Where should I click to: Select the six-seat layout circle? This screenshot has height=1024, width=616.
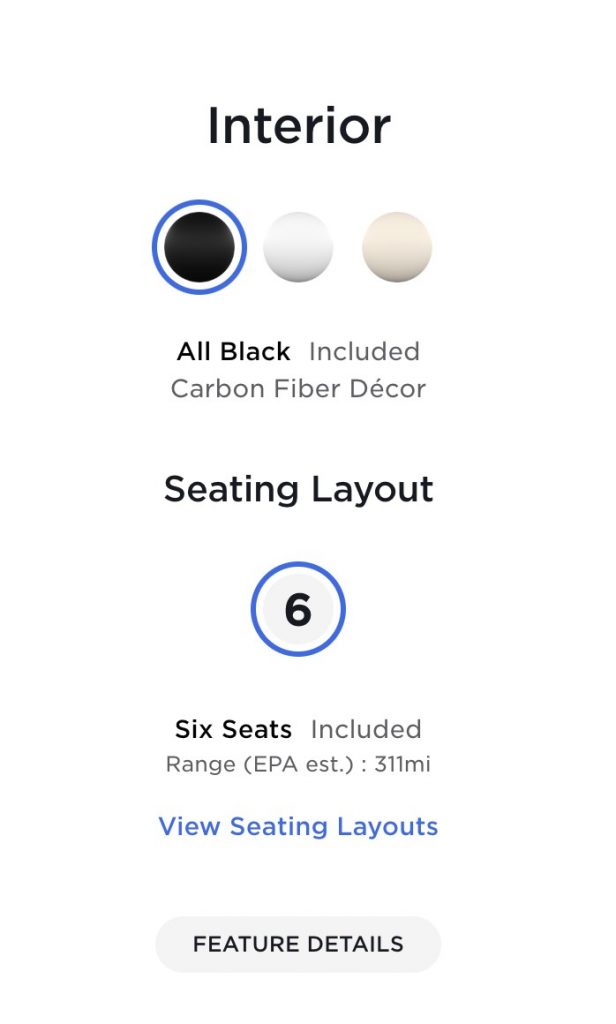[x=298, y=609]
